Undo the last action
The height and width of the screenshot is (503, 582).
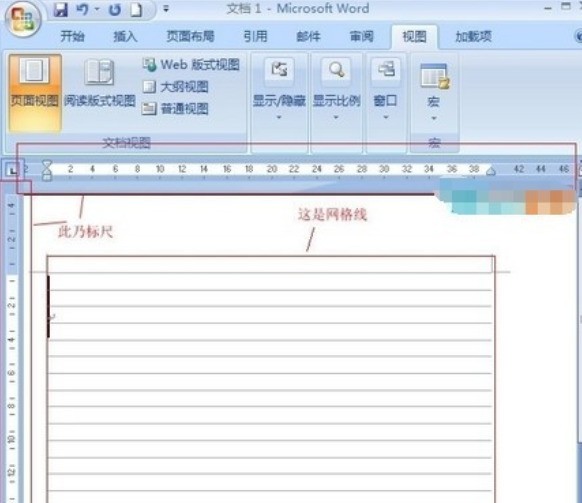point(82,9)
